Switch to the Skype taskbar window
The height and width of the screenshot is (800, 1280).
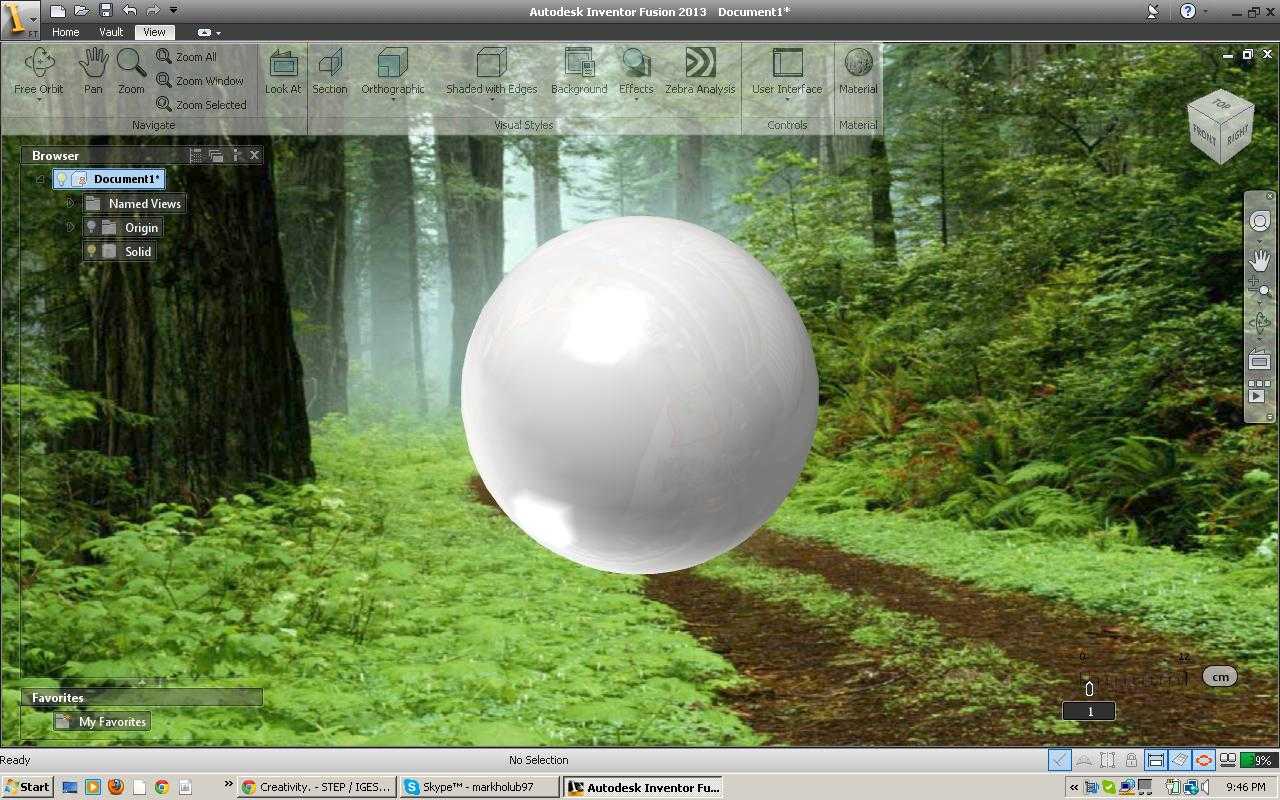478,787
